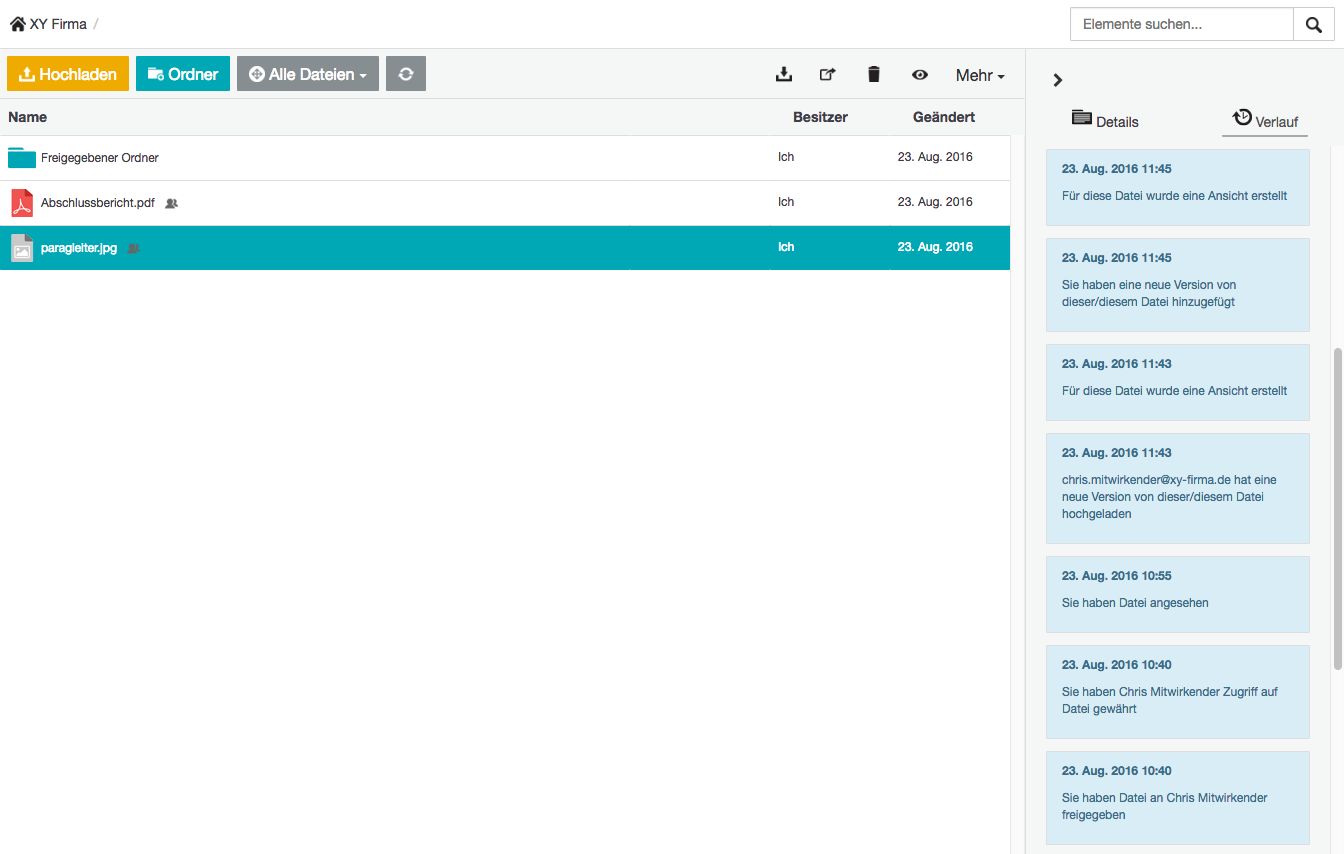Click the Hochladen upload button
The height and width of the screenshot is (854, 1344).
68,74
